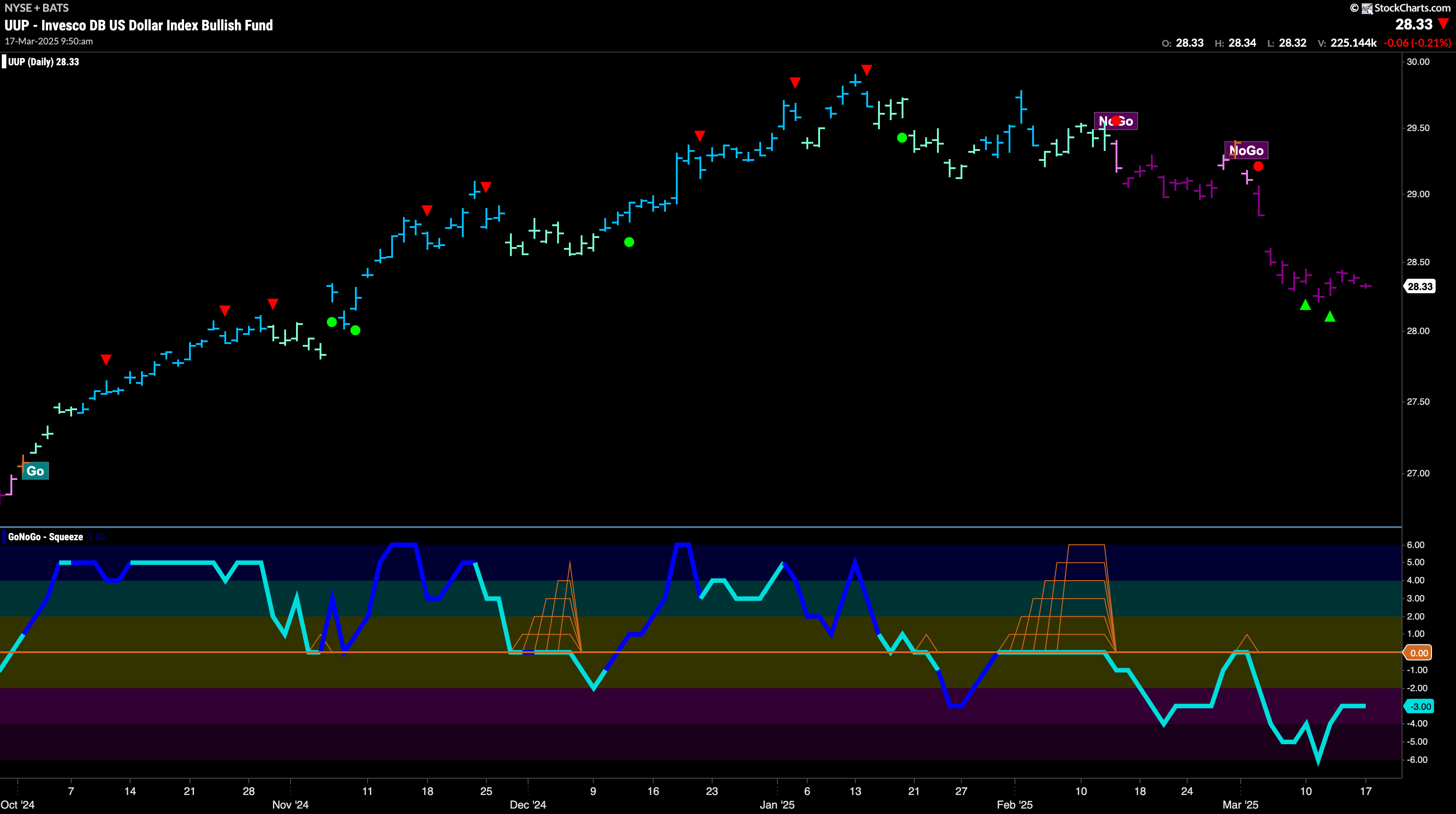Image resolution: width=1456 pixels, height=814 pixels.
Task: Click the 27.00 price axis label
Action: click(x=1417, y=473)
